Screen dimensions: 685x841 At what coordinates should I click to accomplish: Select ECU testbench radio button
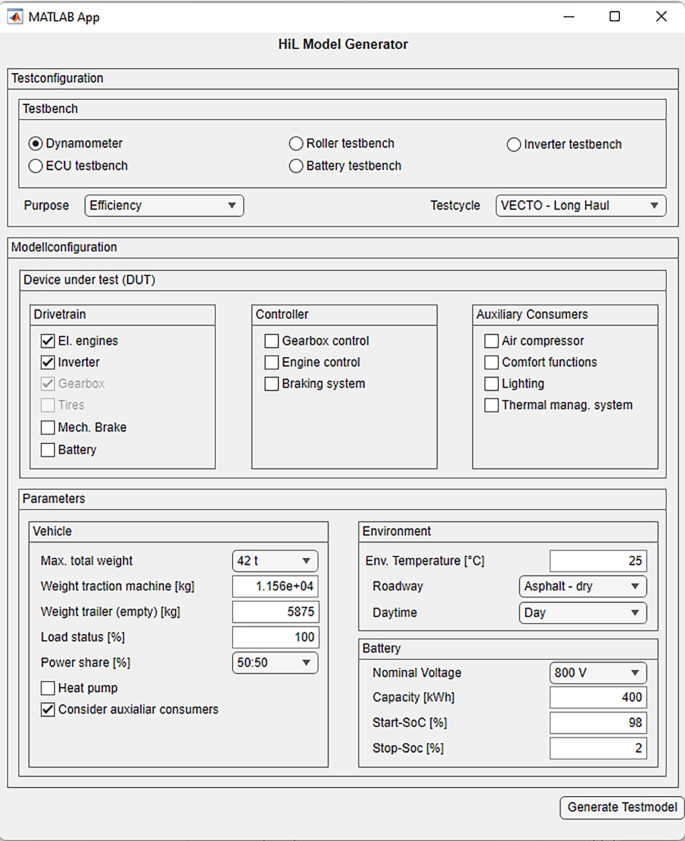tap(36, 166)
